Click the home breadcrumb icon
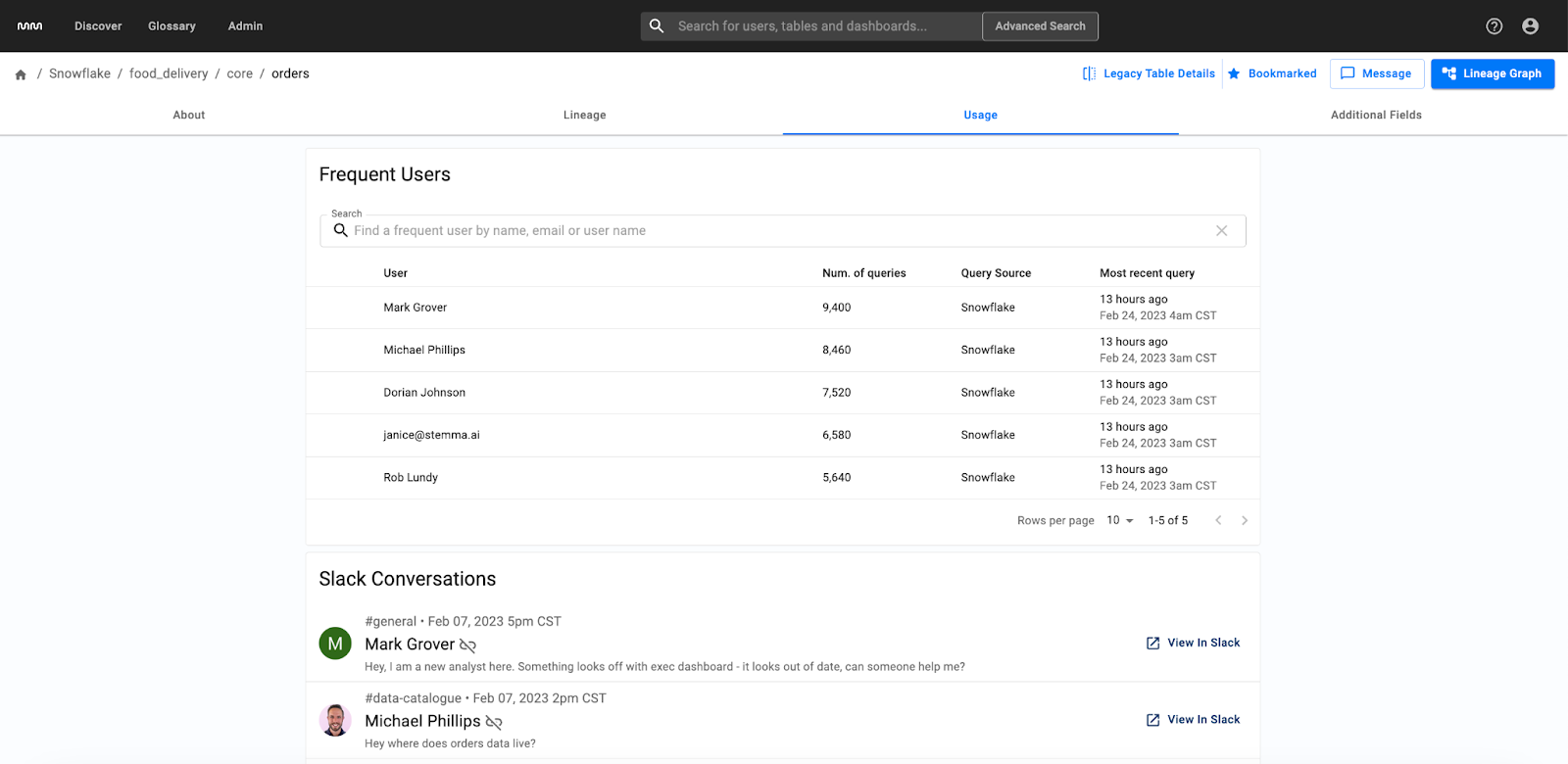This screenshot has width=1568, height=764. [21, 74]
